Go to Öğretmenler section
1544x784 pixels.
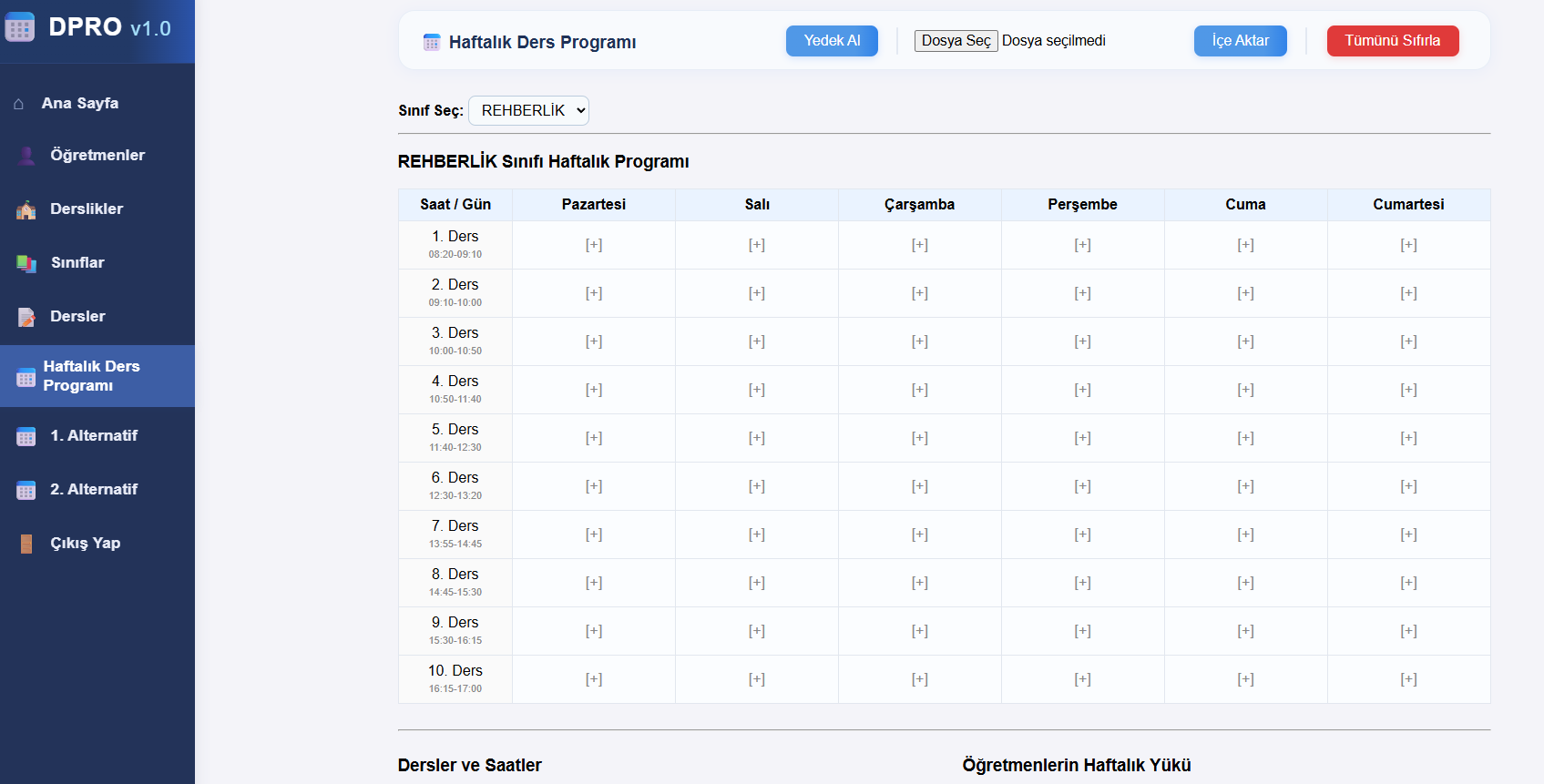[x=97, y=155]
